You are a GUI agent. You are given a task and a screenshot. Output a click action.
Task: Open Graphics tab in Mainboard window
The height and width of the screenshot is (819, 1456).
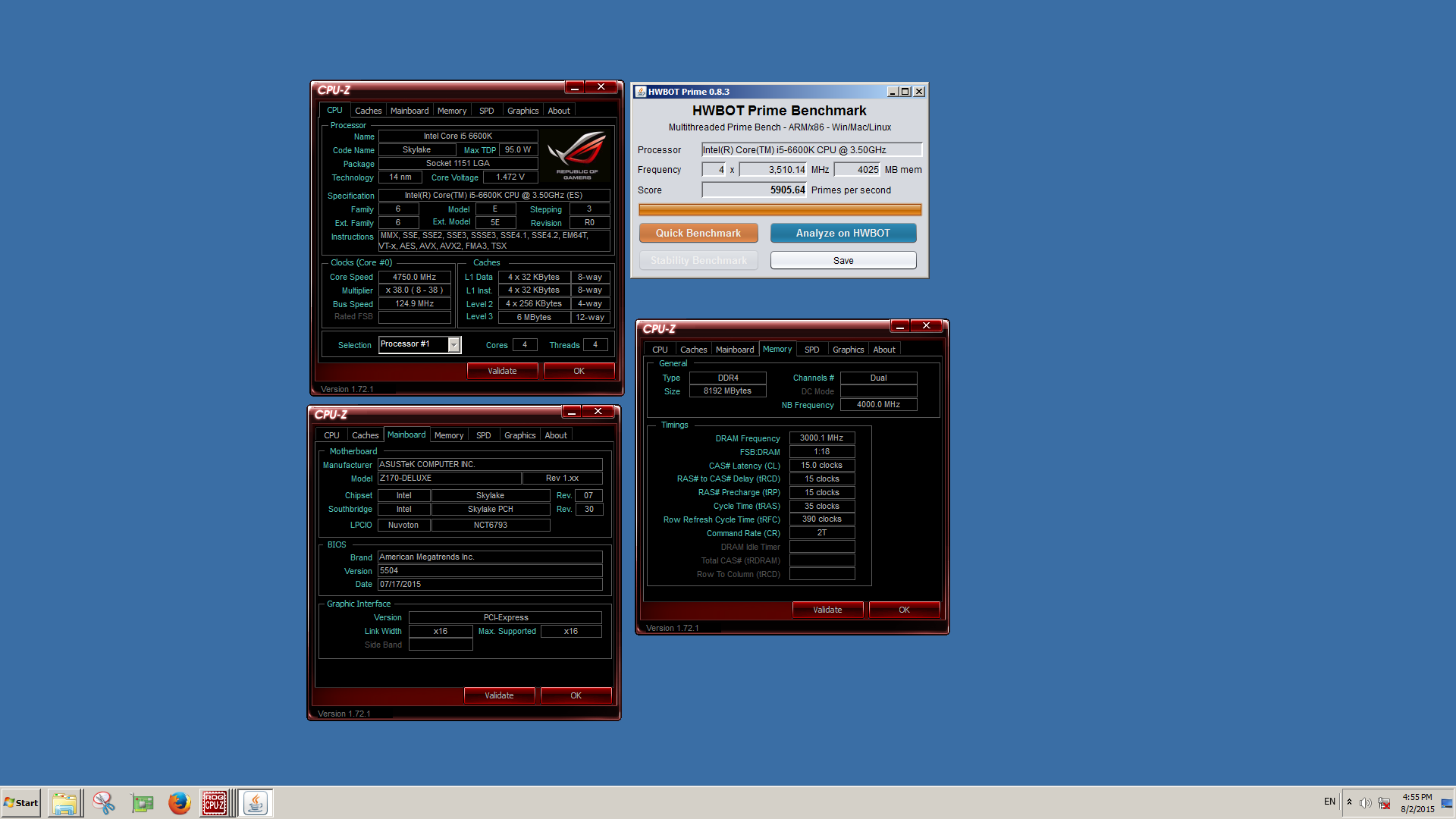point(520,435)
